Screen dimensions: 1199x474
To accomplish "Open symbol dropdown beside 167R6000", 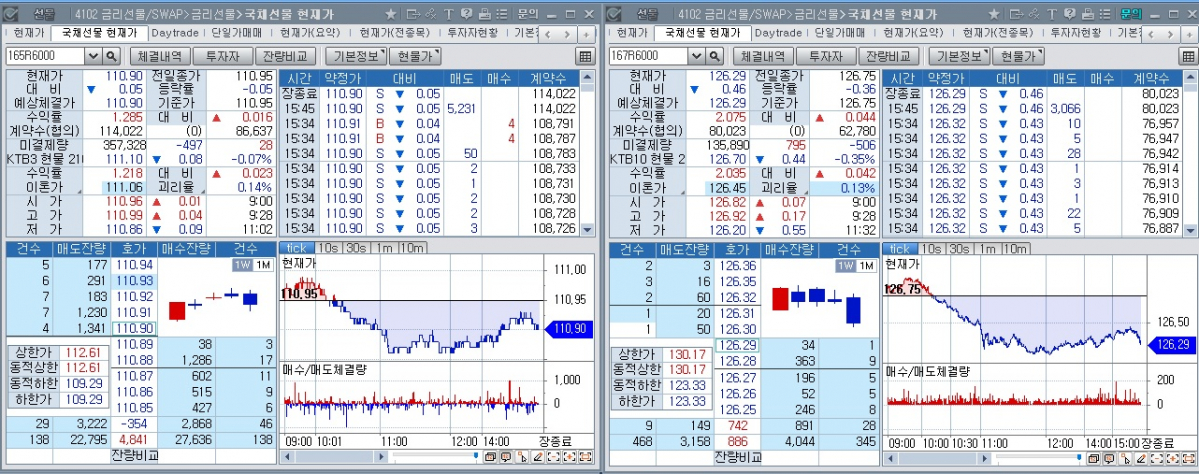I will click(697, 56).
